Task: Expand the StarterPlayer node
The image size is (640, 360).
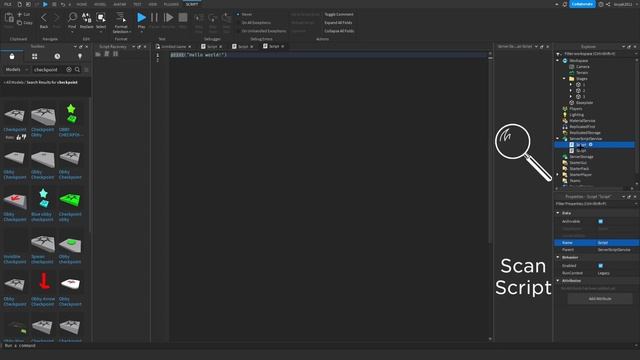Action: point(558,175)
